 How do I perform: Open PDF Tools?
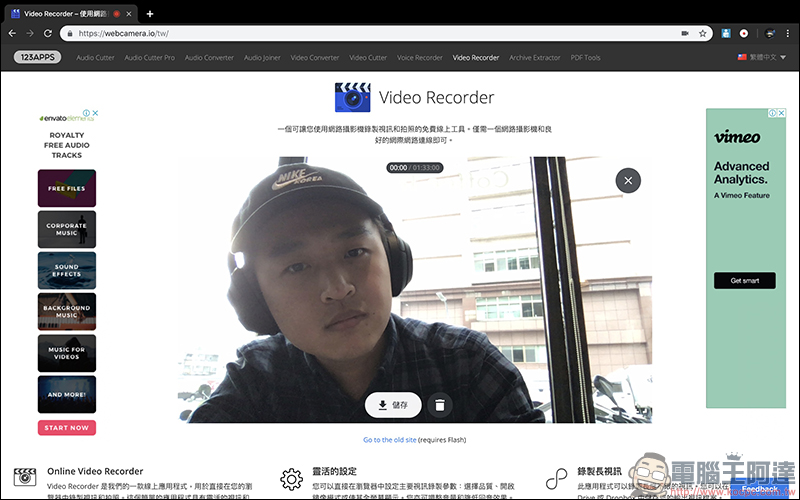coord(585,58)
